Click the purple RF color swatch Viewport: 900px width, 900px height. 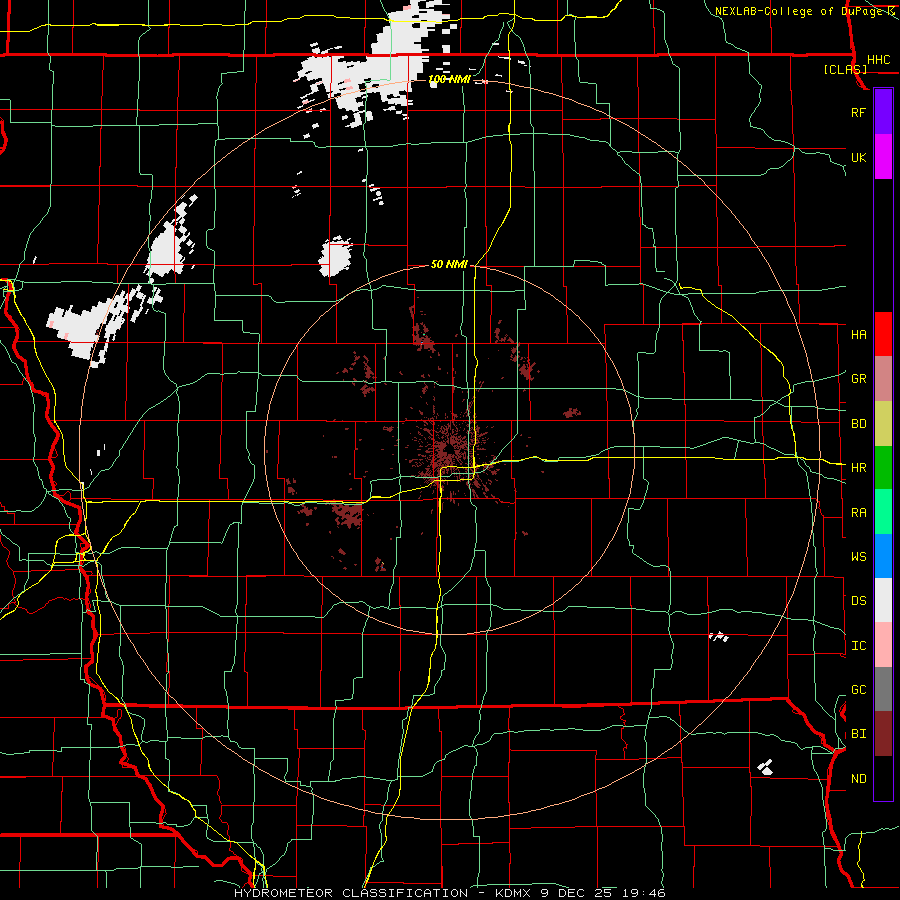pos(883,112)
